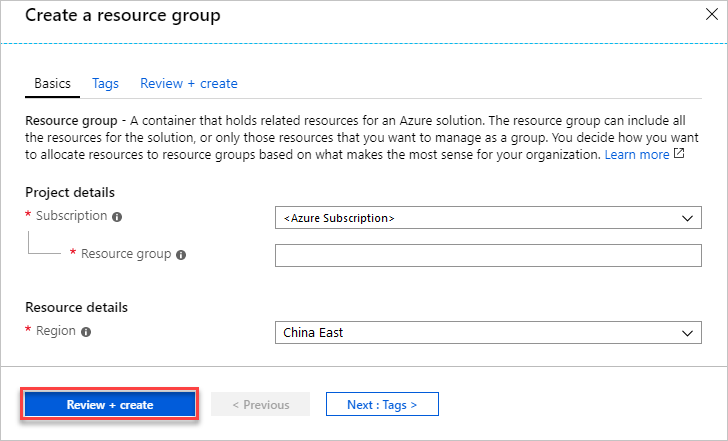This screenshot has height=441, width=728.
Task: Go to Next : Tags
Action: [381, 405]
